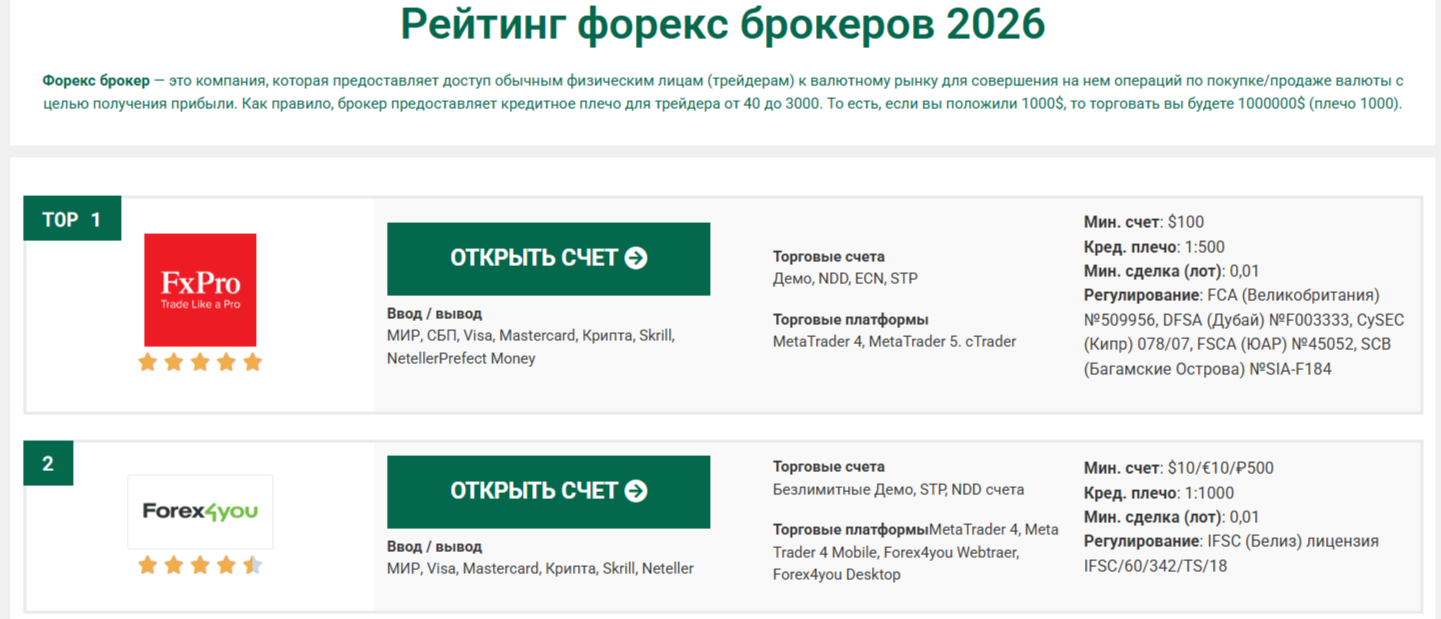Click text Forex4you Desktop
The height and width of the screenshot is (619, 1441).
(x=836, y=575)
